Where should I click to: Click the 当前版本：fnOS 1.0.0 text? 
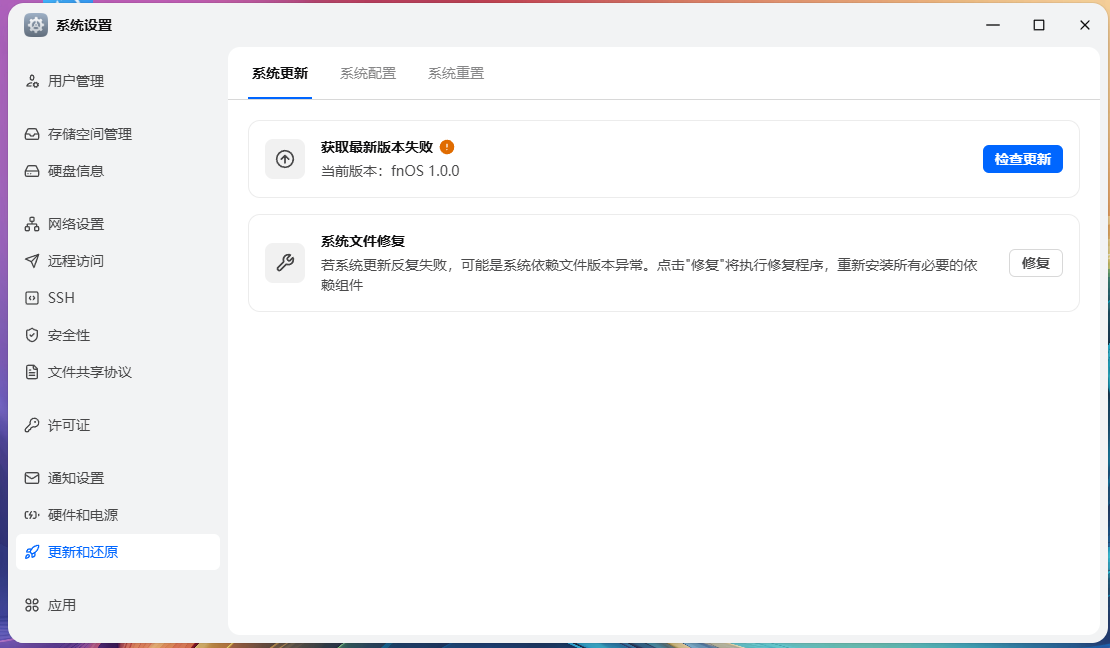click(x=390, y=171)
